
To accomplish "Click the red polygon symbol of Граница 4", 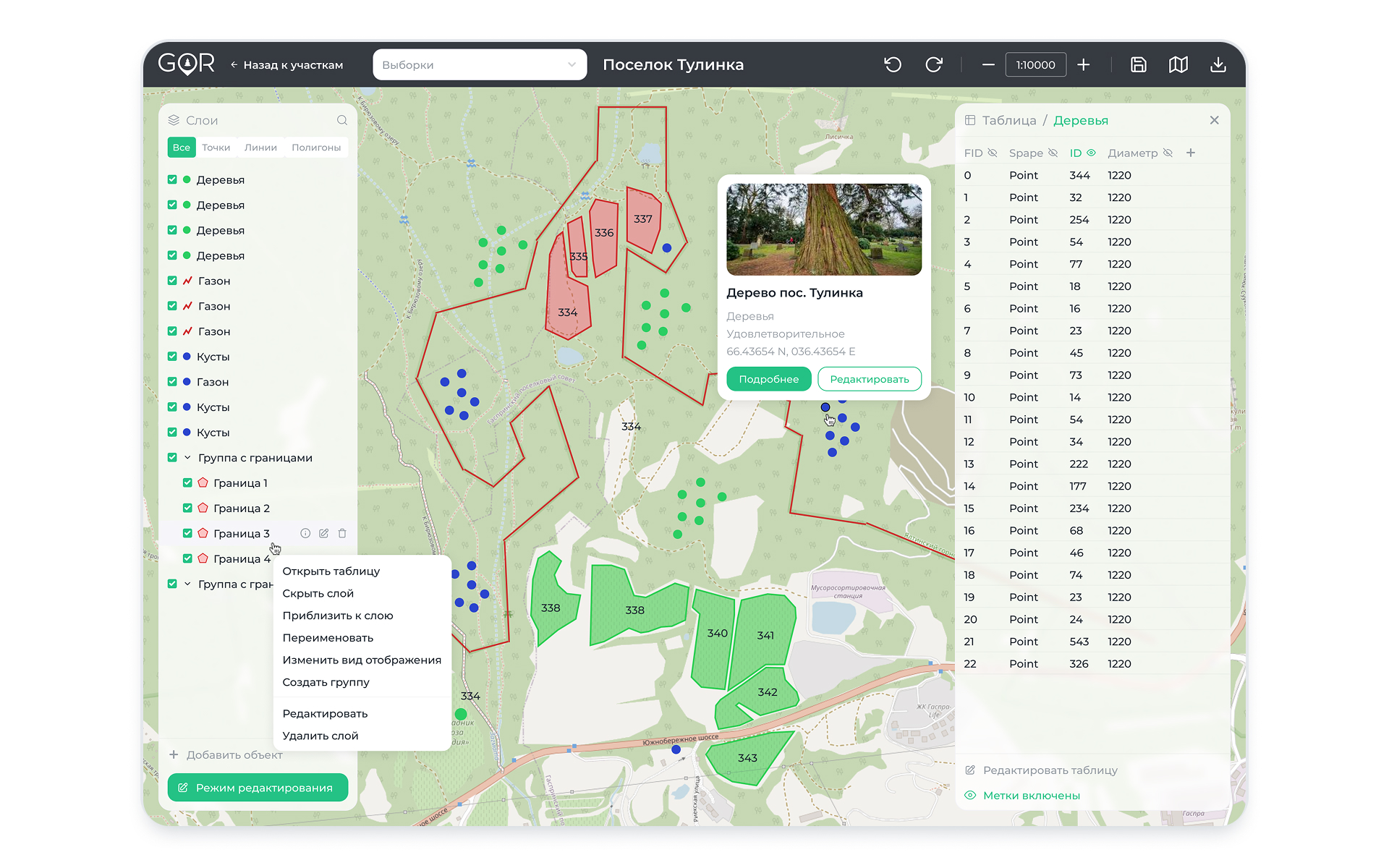I will 203,558.
